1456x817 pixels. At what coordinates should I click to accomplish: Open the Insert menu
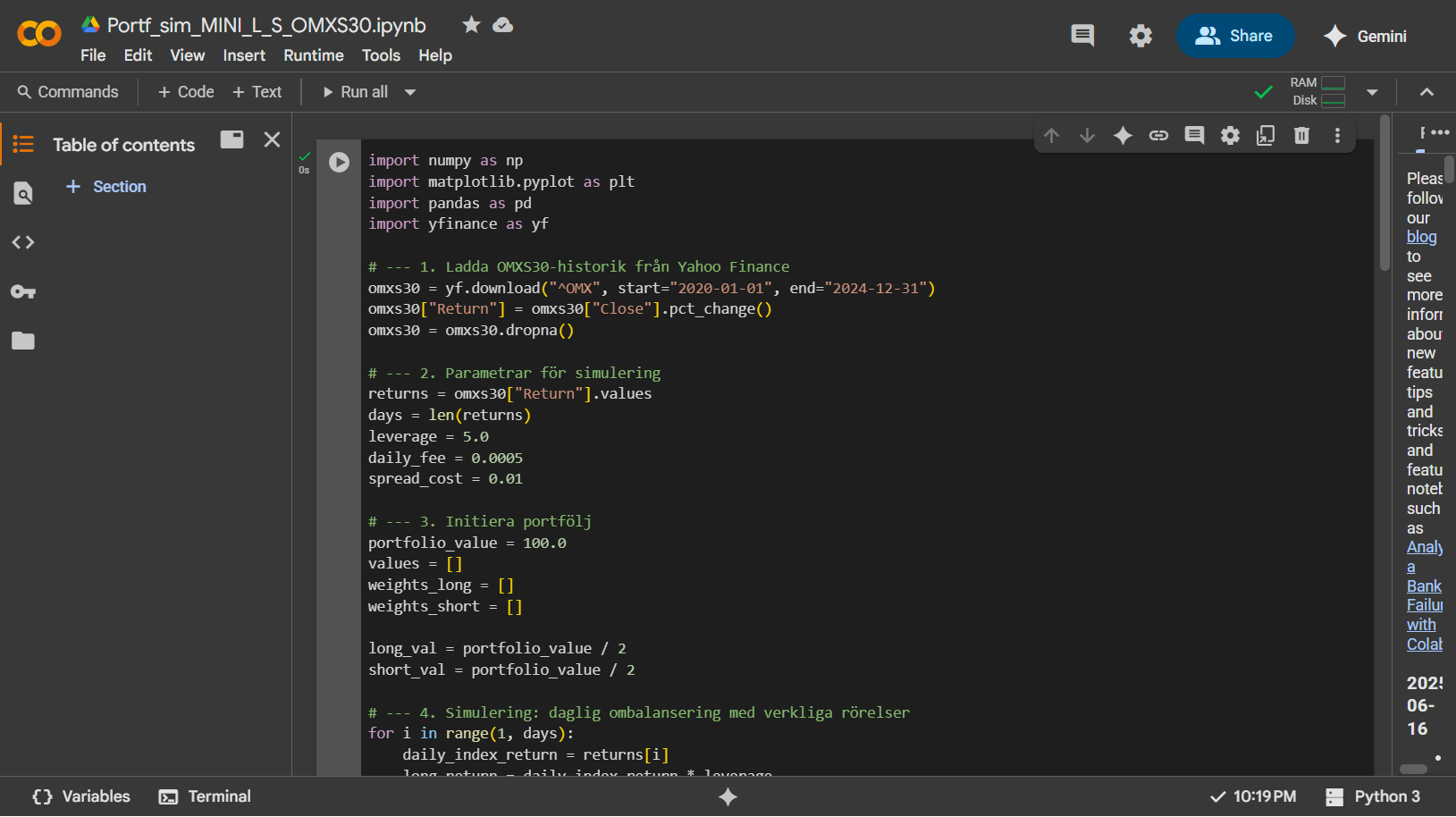244,55
